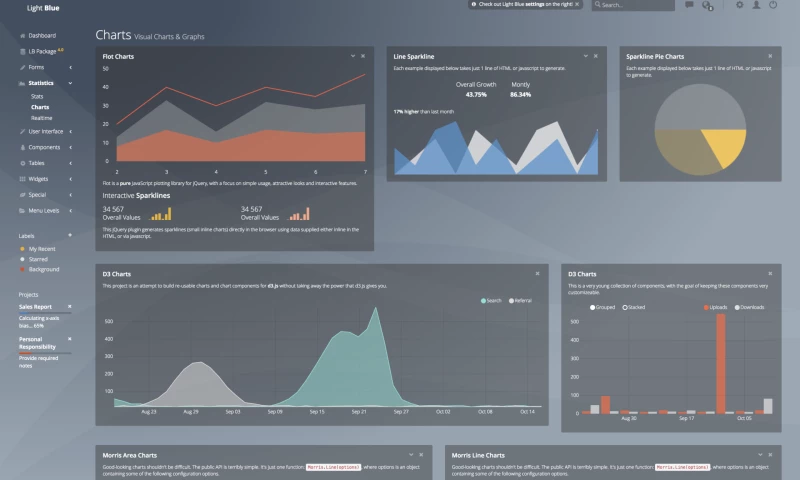Click the power logout icon

point(773,6)
